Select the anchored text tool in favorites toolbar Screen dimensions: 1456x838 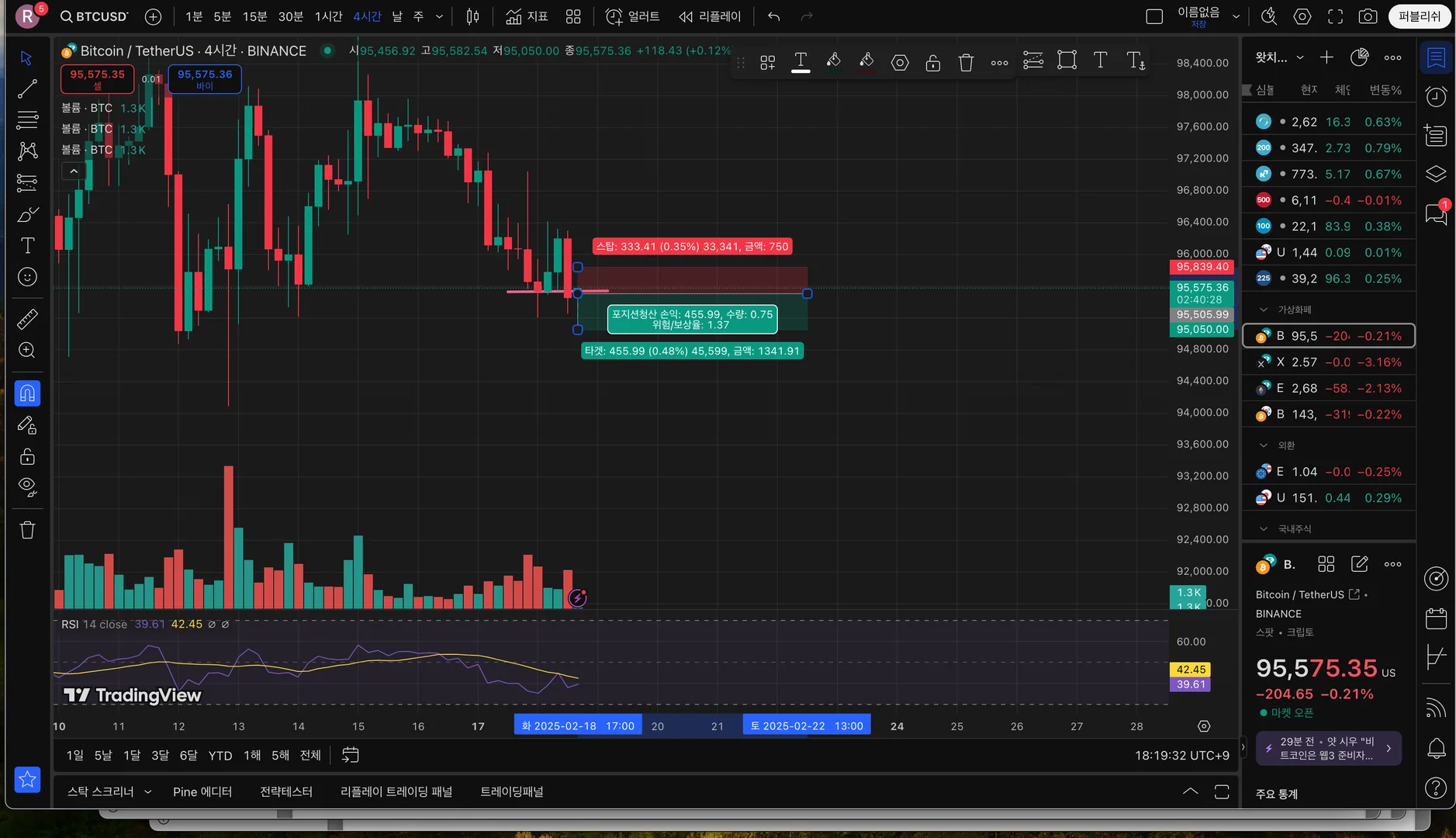pyautogui.click(x=1136, y=61)
